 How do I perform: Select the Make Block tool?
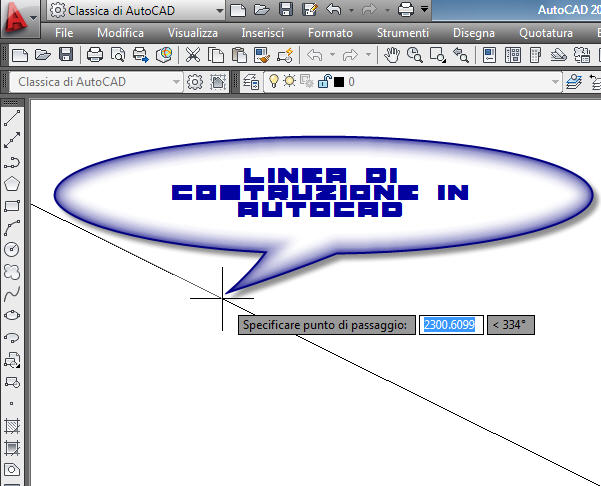pos(12,382)
